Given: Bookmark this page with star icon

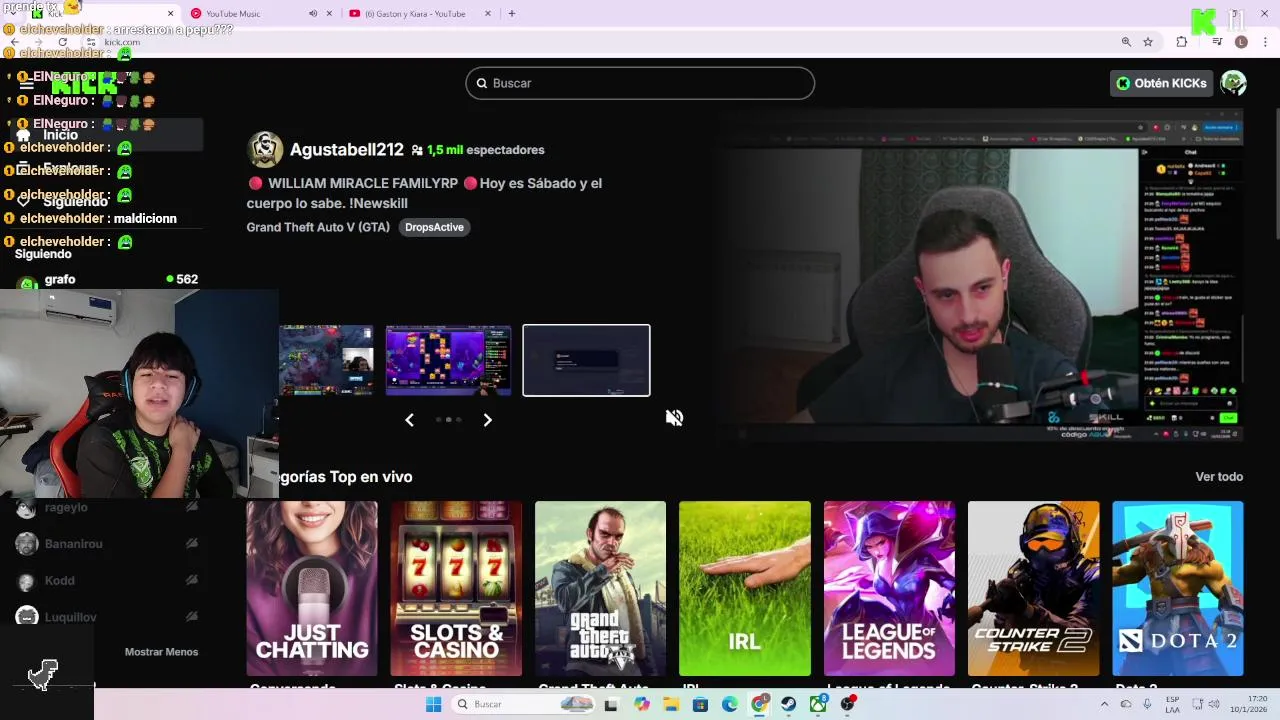Looking at the screenshot, I should tap(1148, 42).
